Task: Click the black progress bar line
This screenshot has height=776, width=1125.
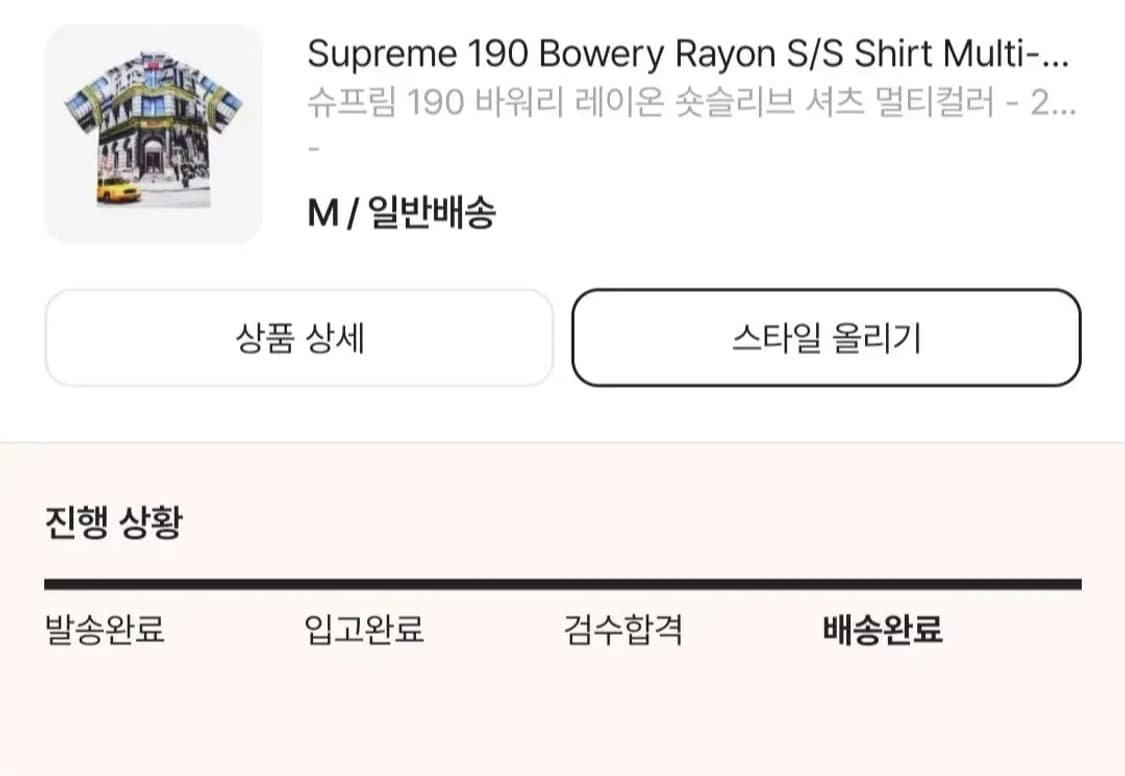Action: click(x=562, y=578)
